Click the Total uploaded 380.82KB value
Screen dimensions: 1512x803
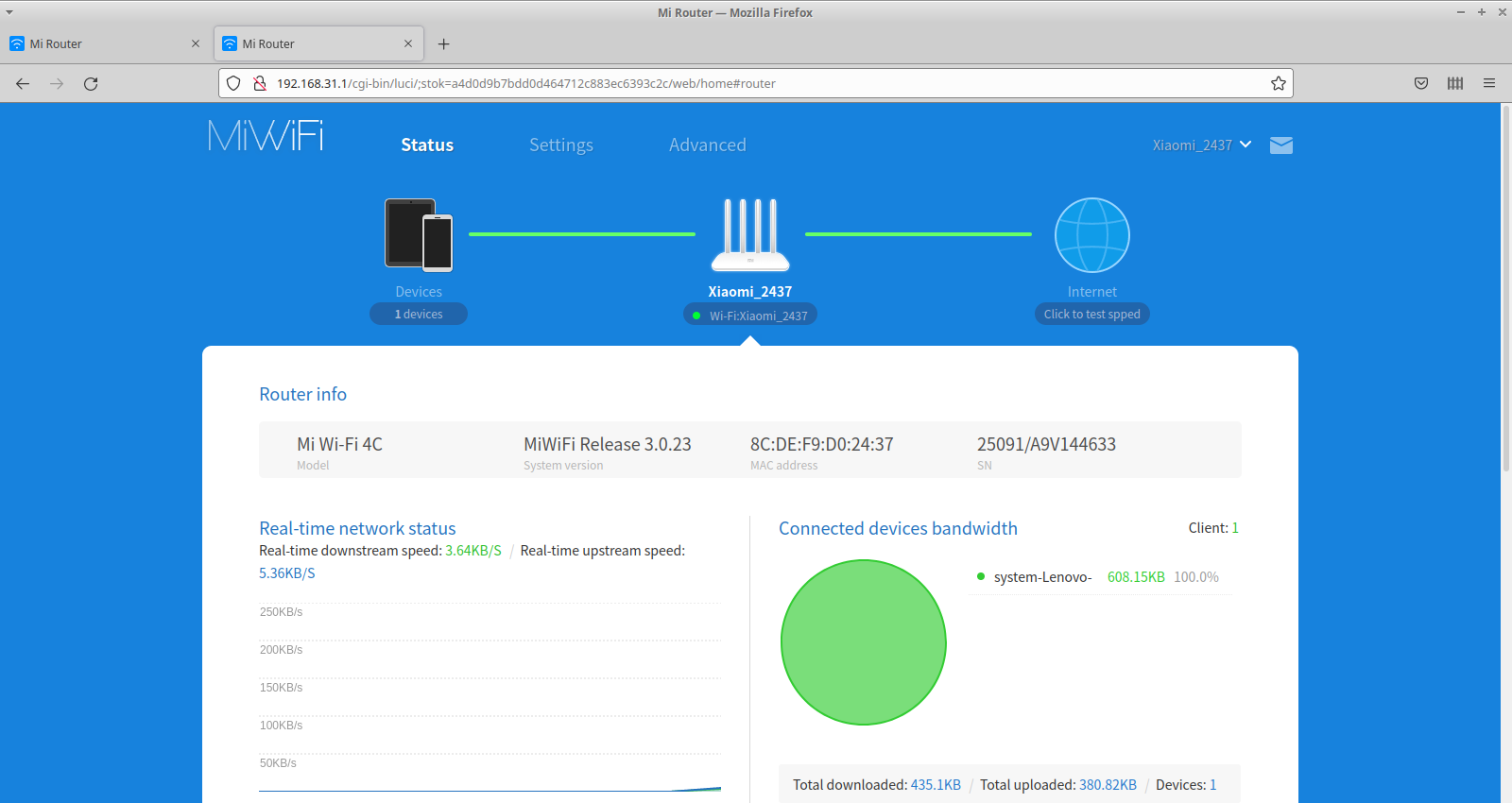(x=1108, y=785)
